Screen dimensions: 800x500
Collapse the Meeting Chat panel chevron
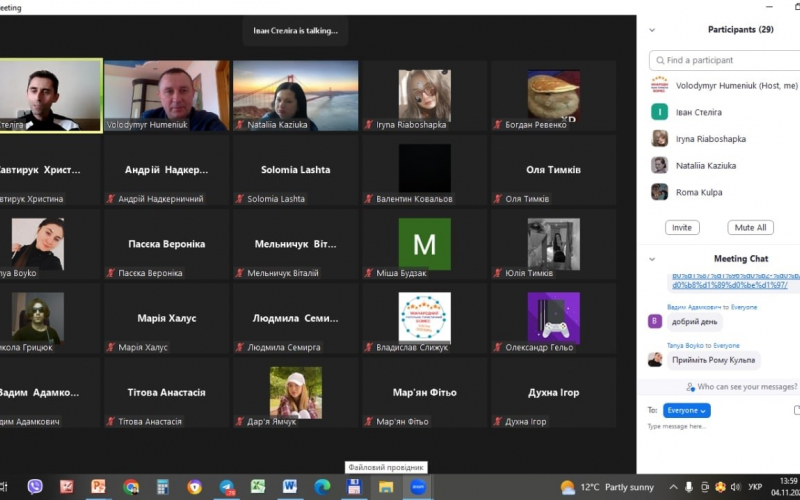tap(652, 259)
